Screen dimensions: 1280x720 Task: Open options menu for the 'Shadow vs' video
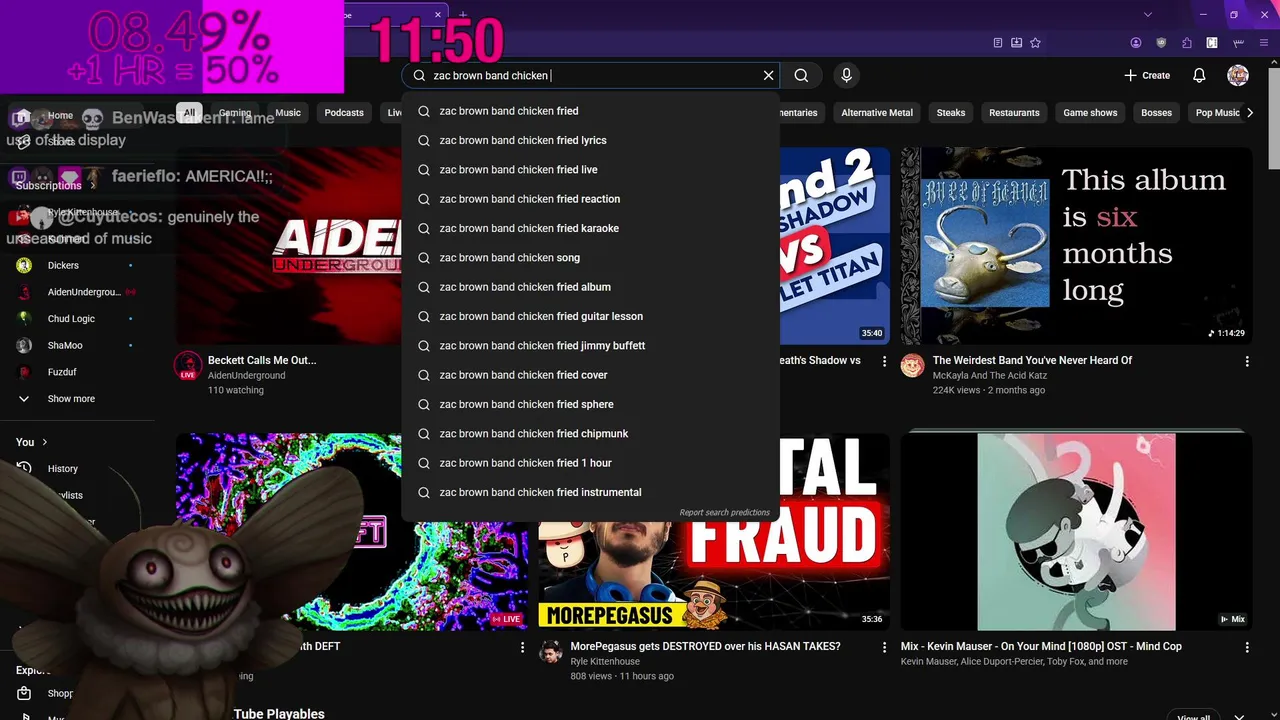[884, 361]
